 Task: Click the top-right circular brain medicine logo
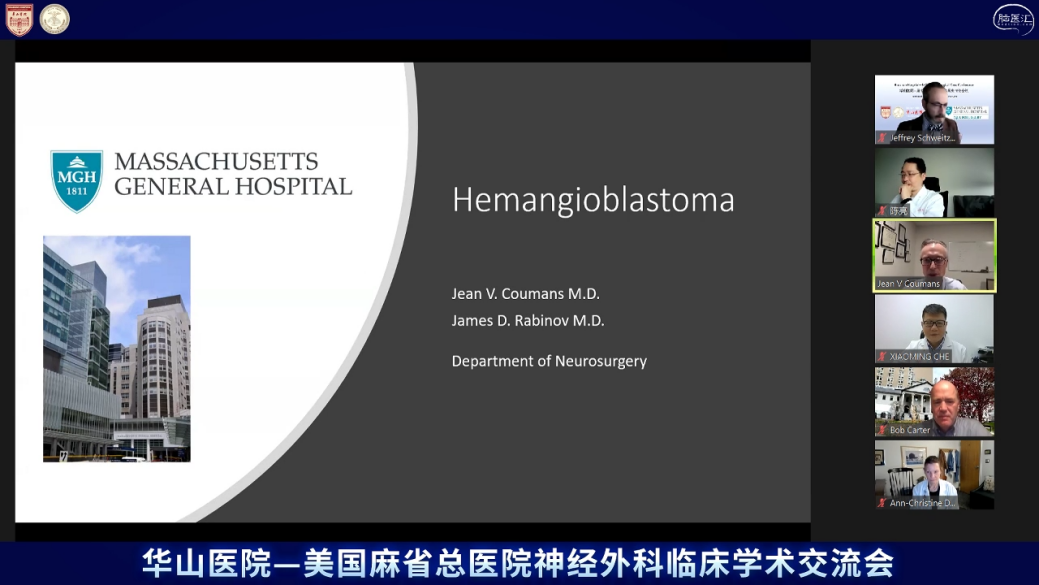[1012, 19]
